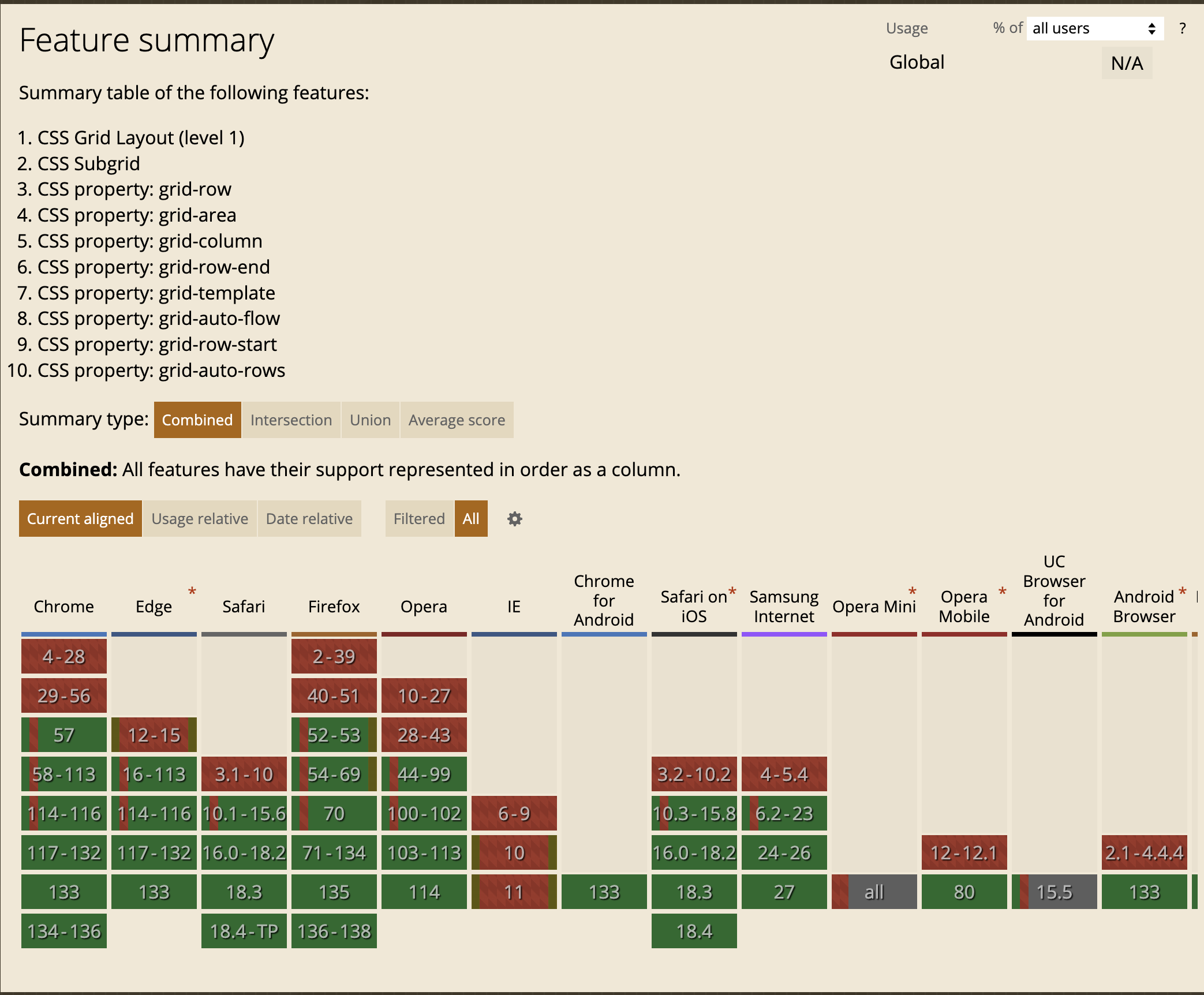Select Samsung Internet cell 27
This screenshot has width=1204, height=995.
click(784, 892)
